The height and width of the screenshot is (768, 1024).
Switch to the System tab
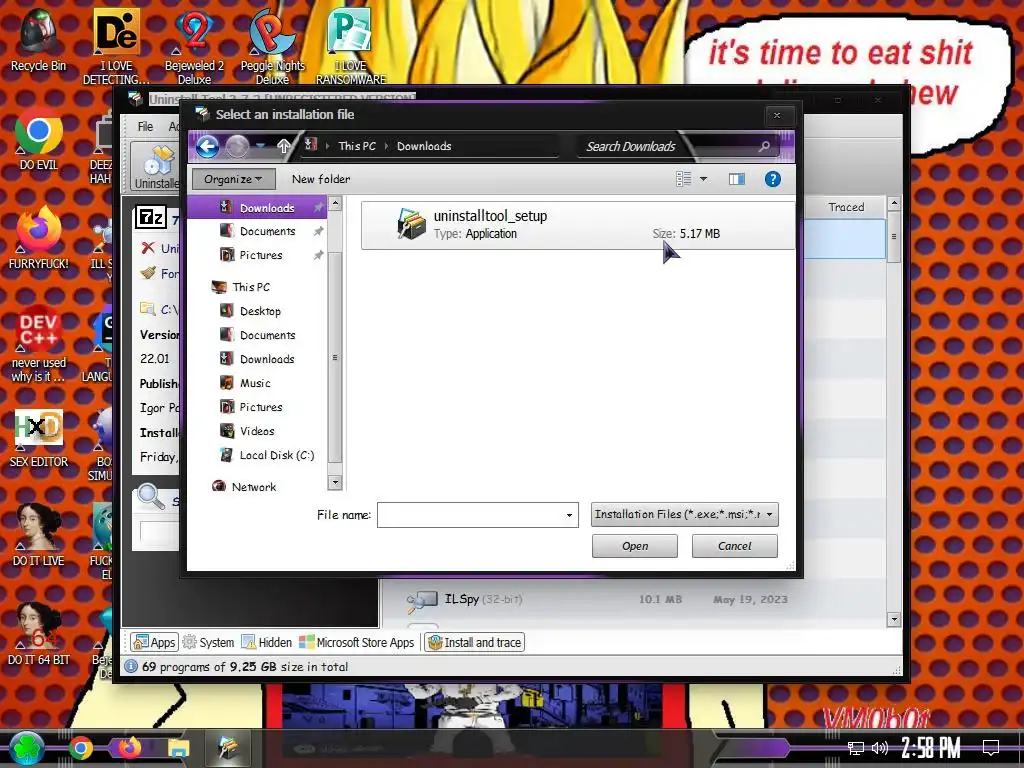[x=208, y=643]
